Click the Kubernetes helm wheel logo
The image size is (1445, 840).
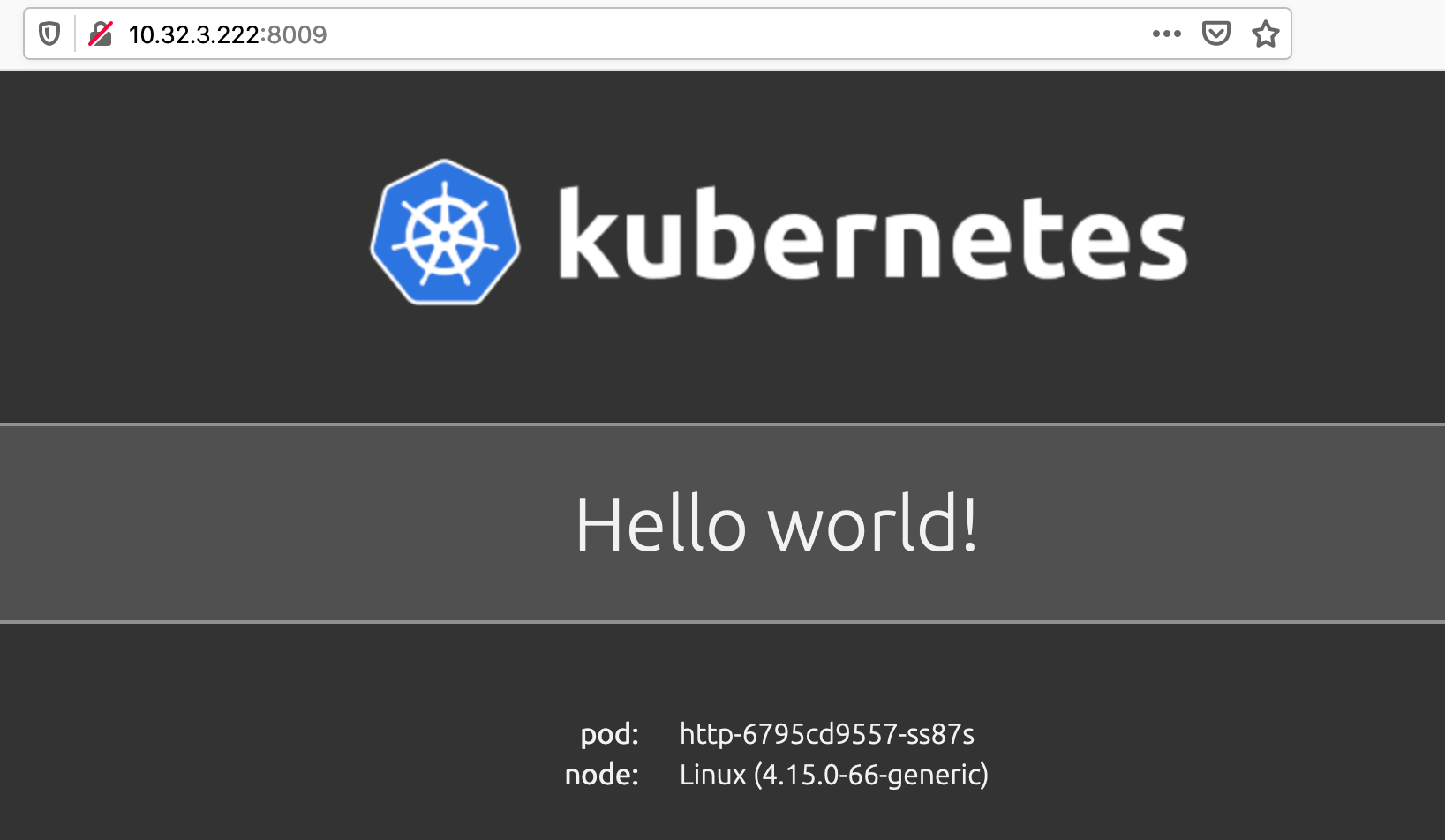pyautogui.click(x=445, y=232)
